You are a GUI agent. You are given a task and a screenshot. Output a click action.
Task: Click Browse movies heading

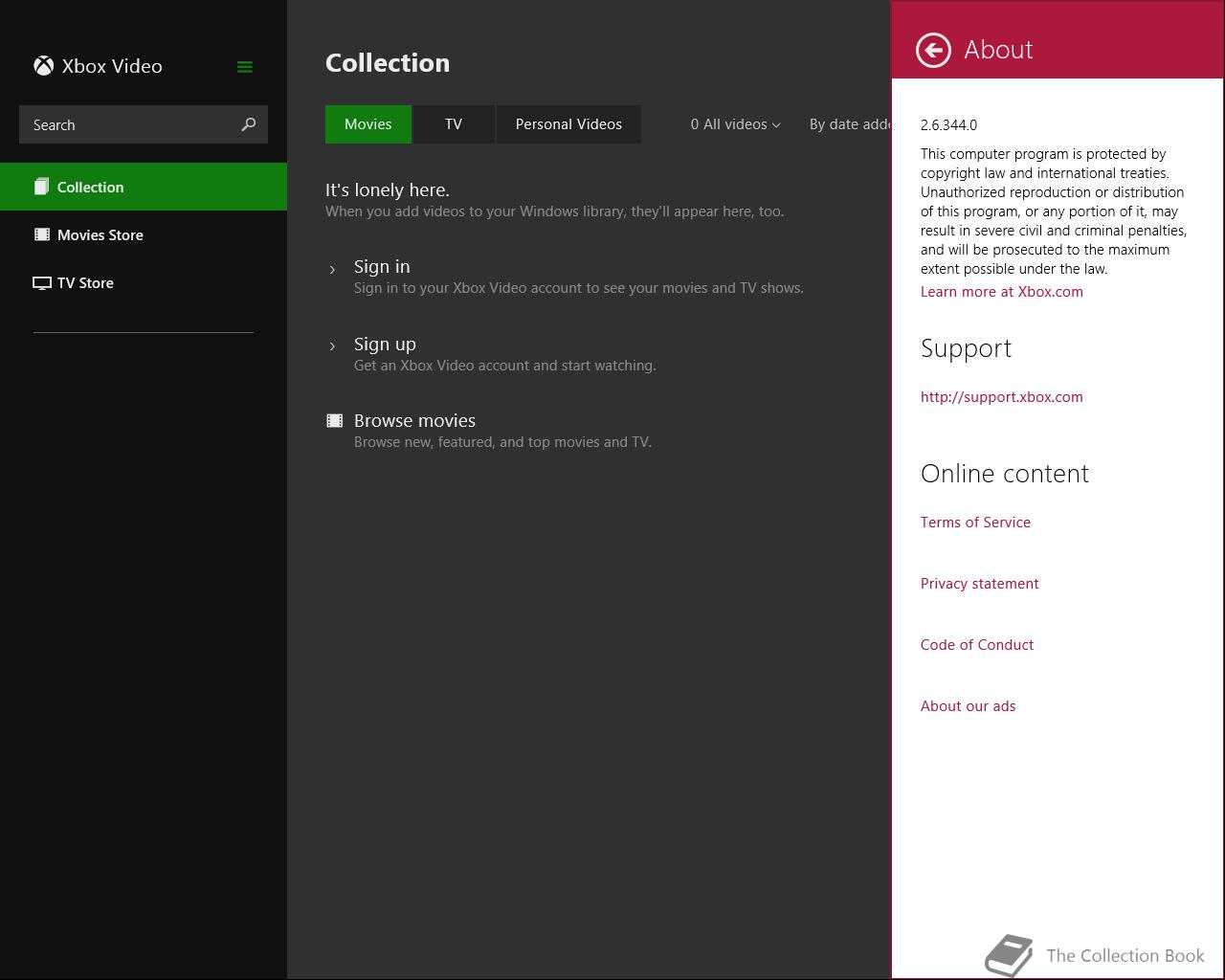click(x=414, y=421)
